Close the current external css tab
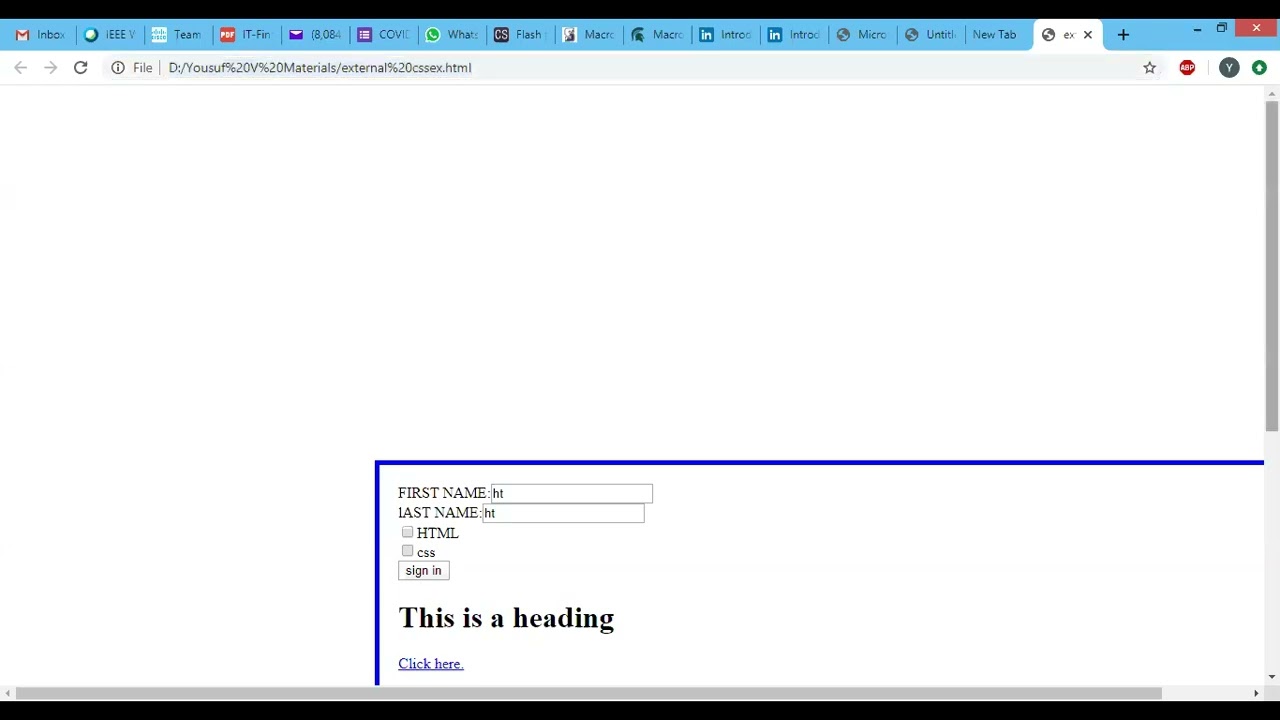 point(1088,34)
